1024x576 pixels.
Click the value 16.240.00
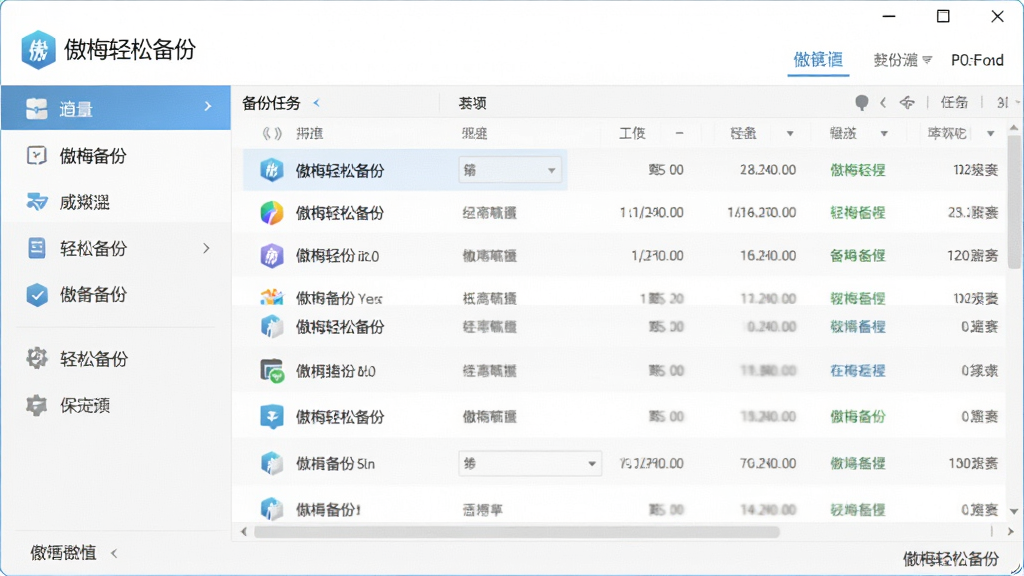pyautogui.click(x=768, y=255)
